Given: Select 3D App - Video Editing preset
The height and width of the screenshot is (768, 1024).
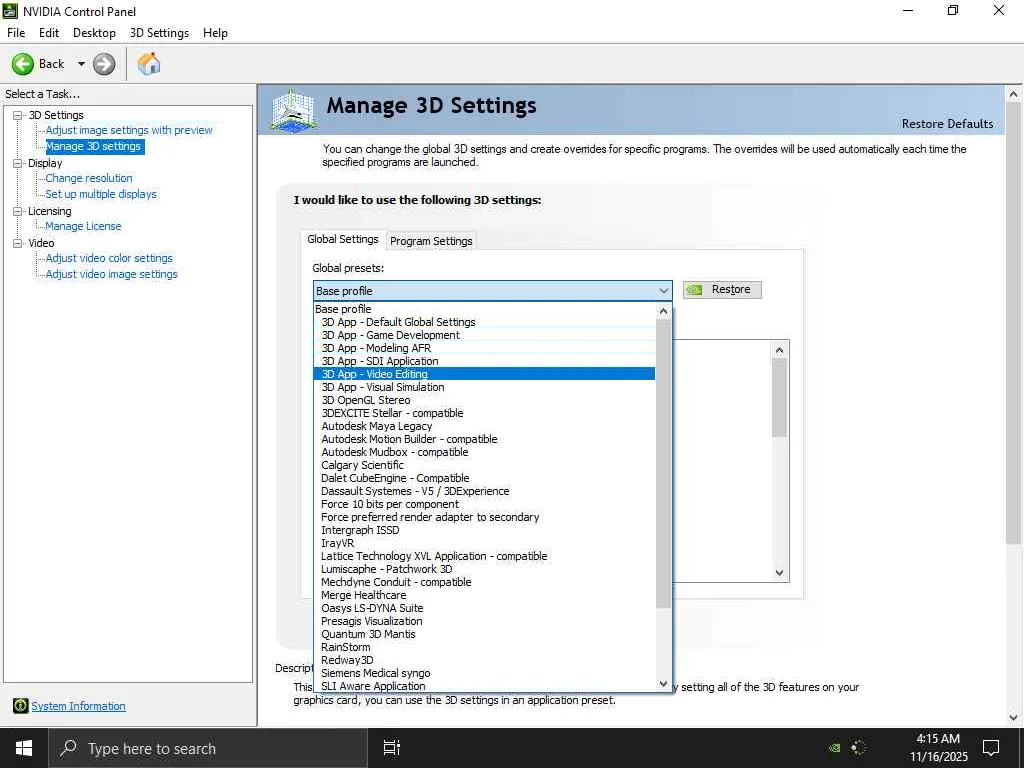Looking at the screenshot, I should 484,374.
